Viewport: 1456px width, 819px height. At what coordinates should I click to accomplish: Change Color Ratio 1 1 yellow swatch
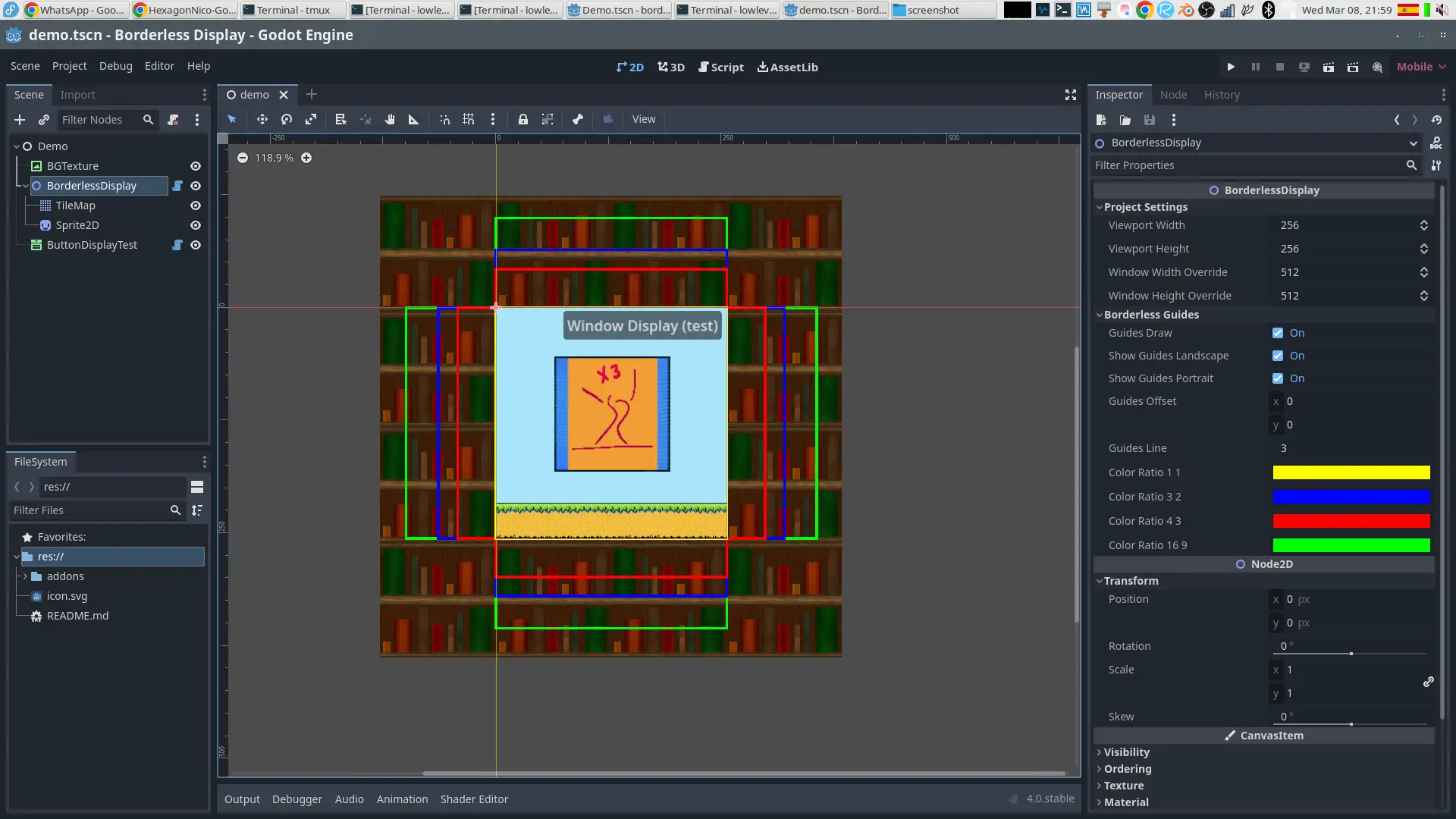pyautogui.click(x=1351, y=472)
